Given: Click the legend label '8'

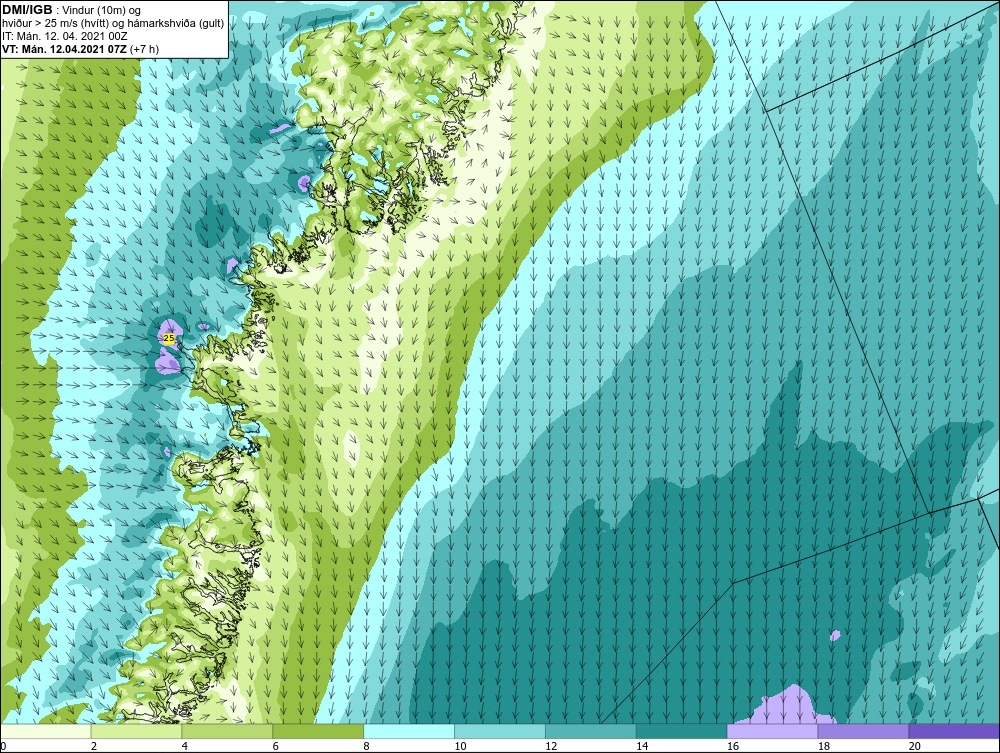Looking at the screenshot, I should coord(367,746).
